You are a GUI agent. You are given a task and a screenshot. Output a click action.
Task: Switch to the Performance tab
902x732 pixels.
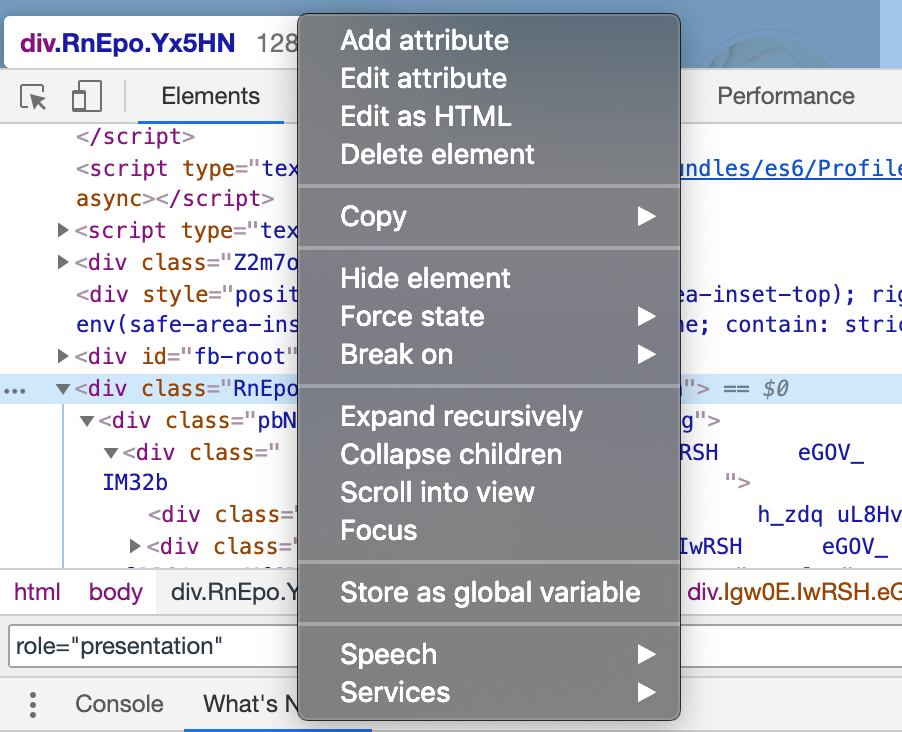click(786, 97)
